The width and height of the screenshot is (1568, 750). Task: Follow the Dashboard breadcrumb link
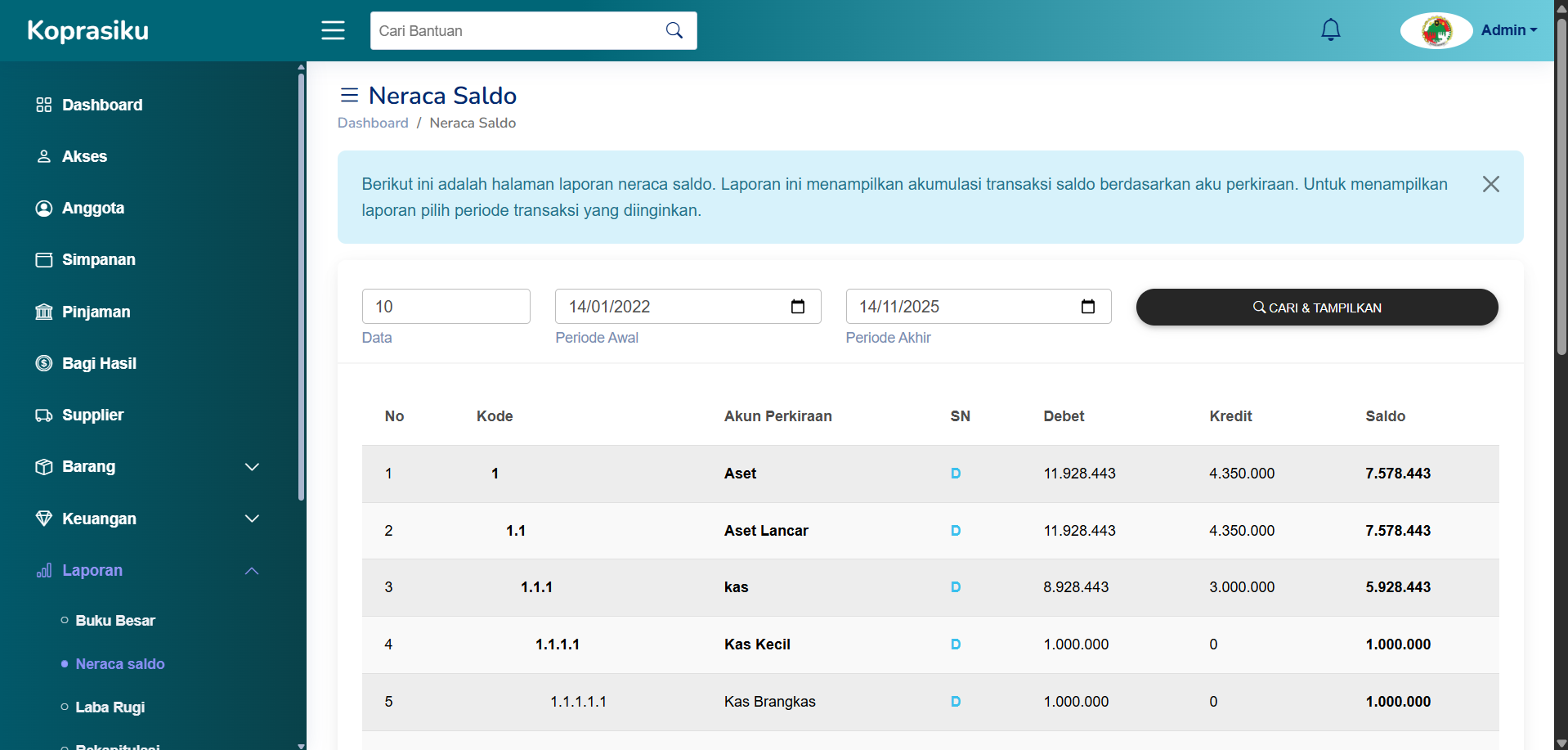tap(373, 123)
